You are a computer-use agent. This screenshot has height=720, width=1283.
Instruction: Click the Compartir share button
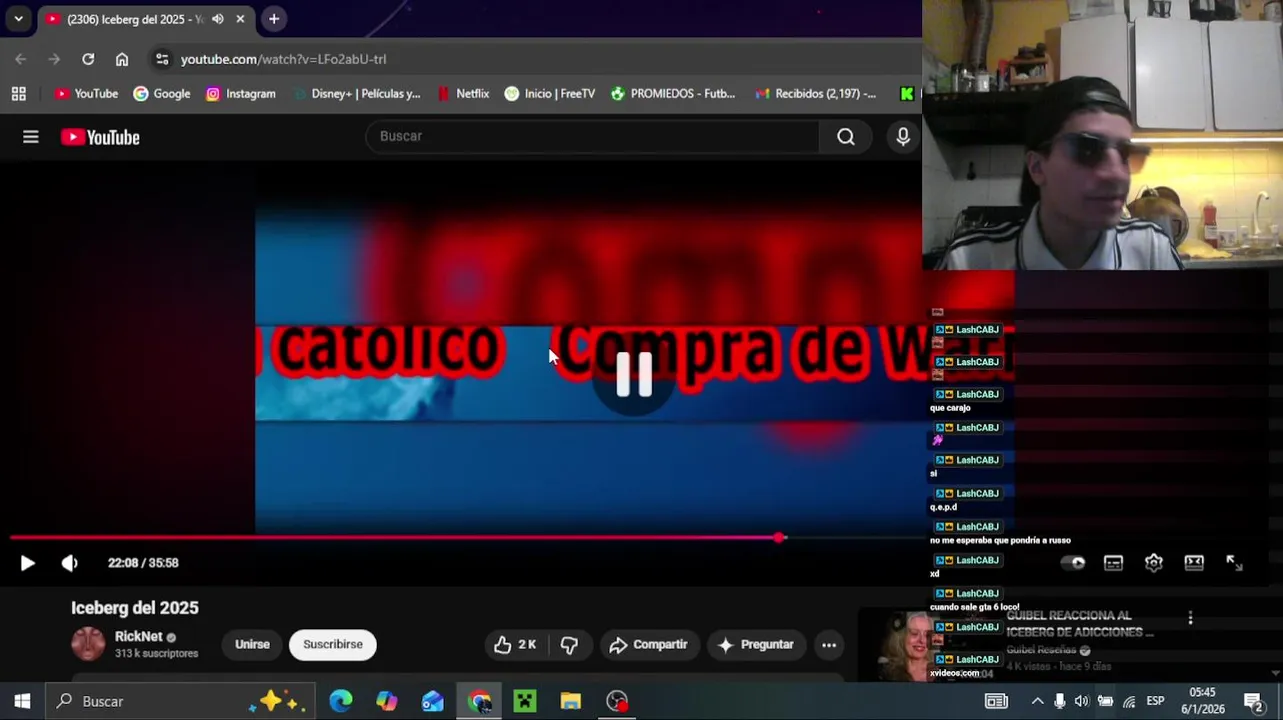pos(648,645)
